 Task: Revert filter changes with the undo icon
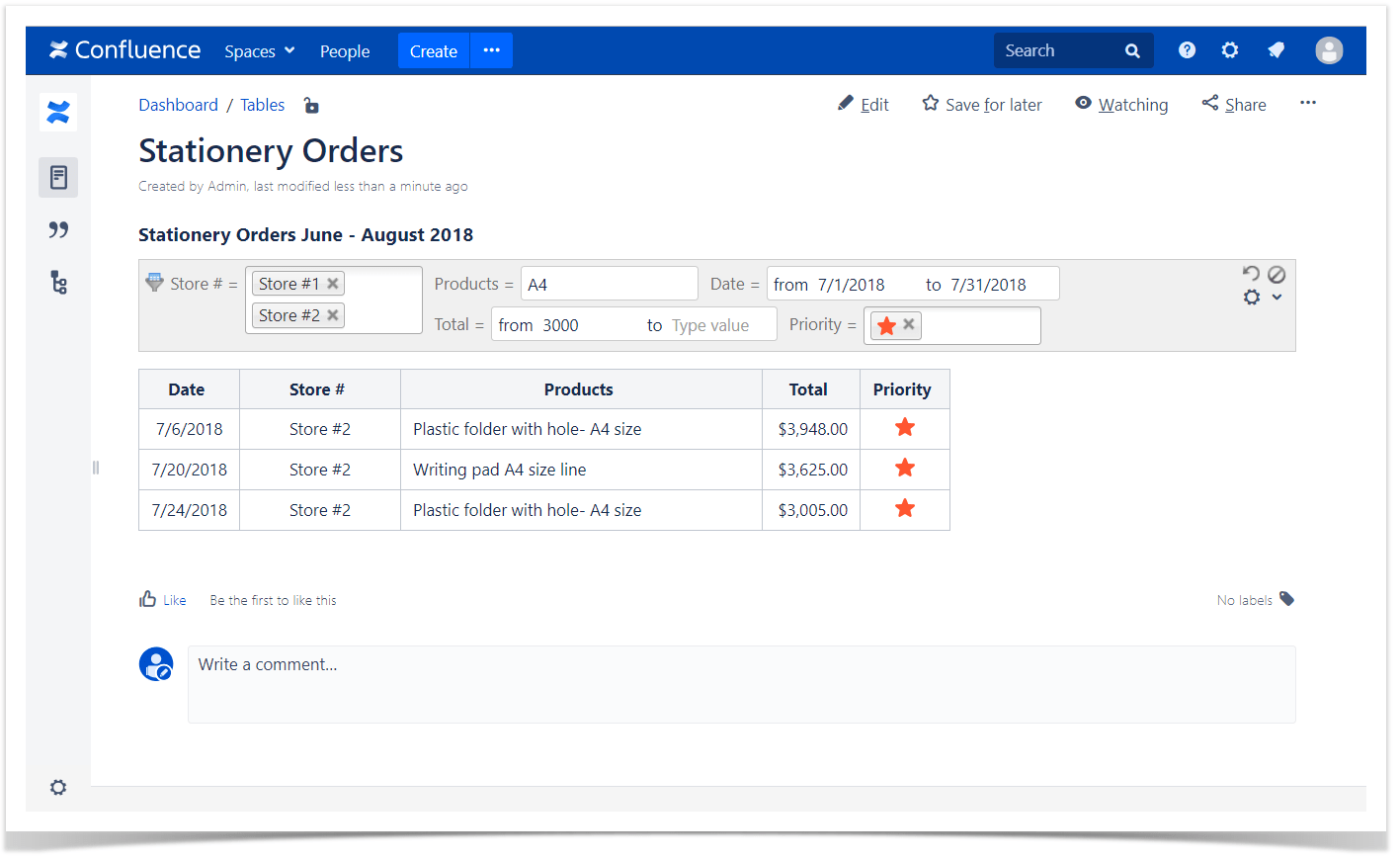point(1251,274)
